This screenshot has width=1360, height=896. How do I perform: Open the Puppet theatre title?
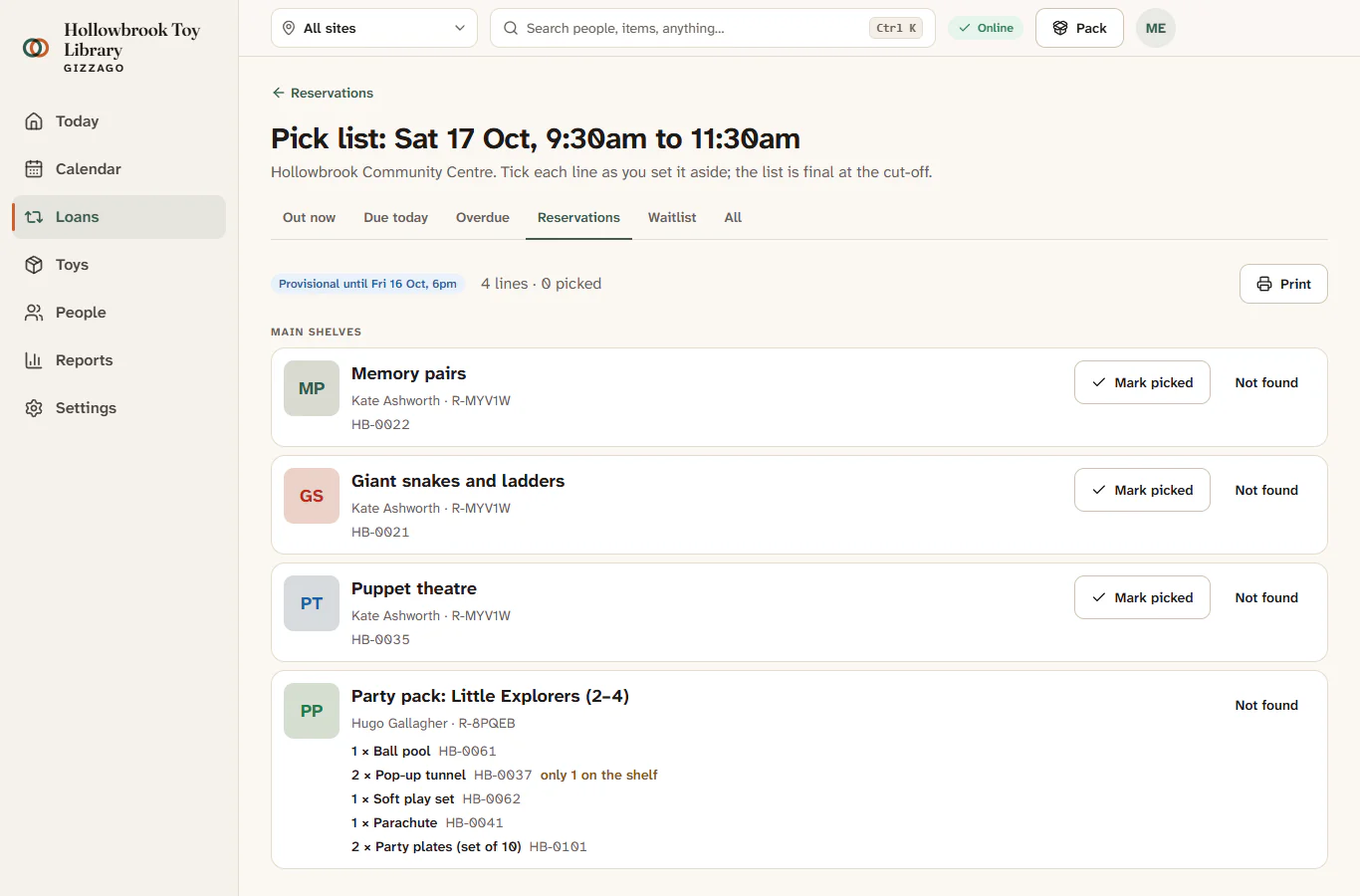click(414, 588)
